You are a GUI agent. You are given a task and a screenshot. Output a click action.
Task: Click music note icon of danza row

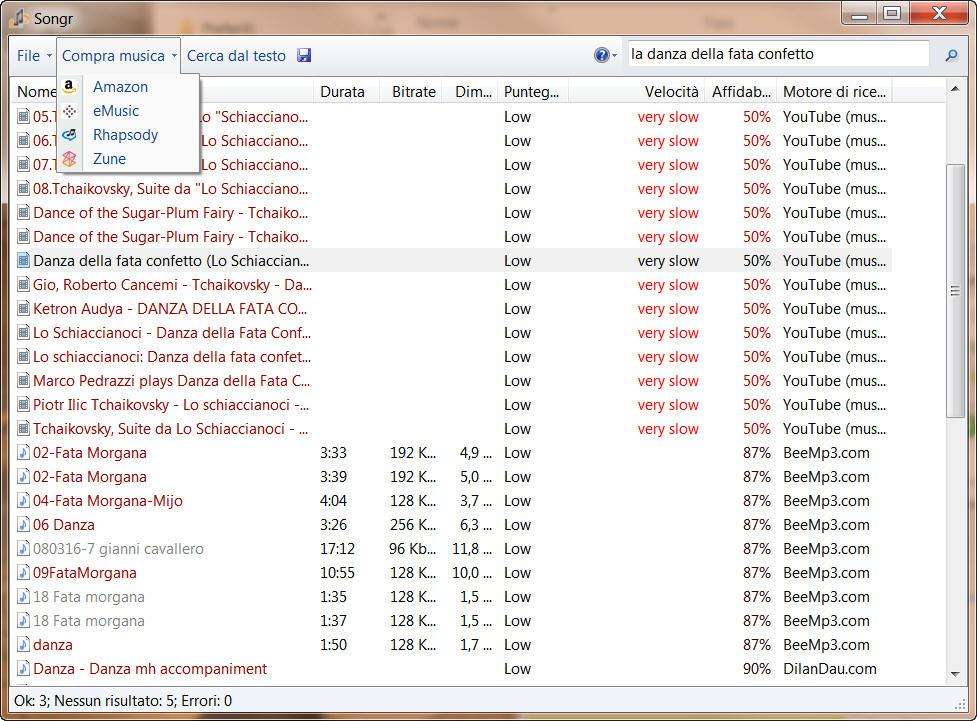tap(23, 644)
